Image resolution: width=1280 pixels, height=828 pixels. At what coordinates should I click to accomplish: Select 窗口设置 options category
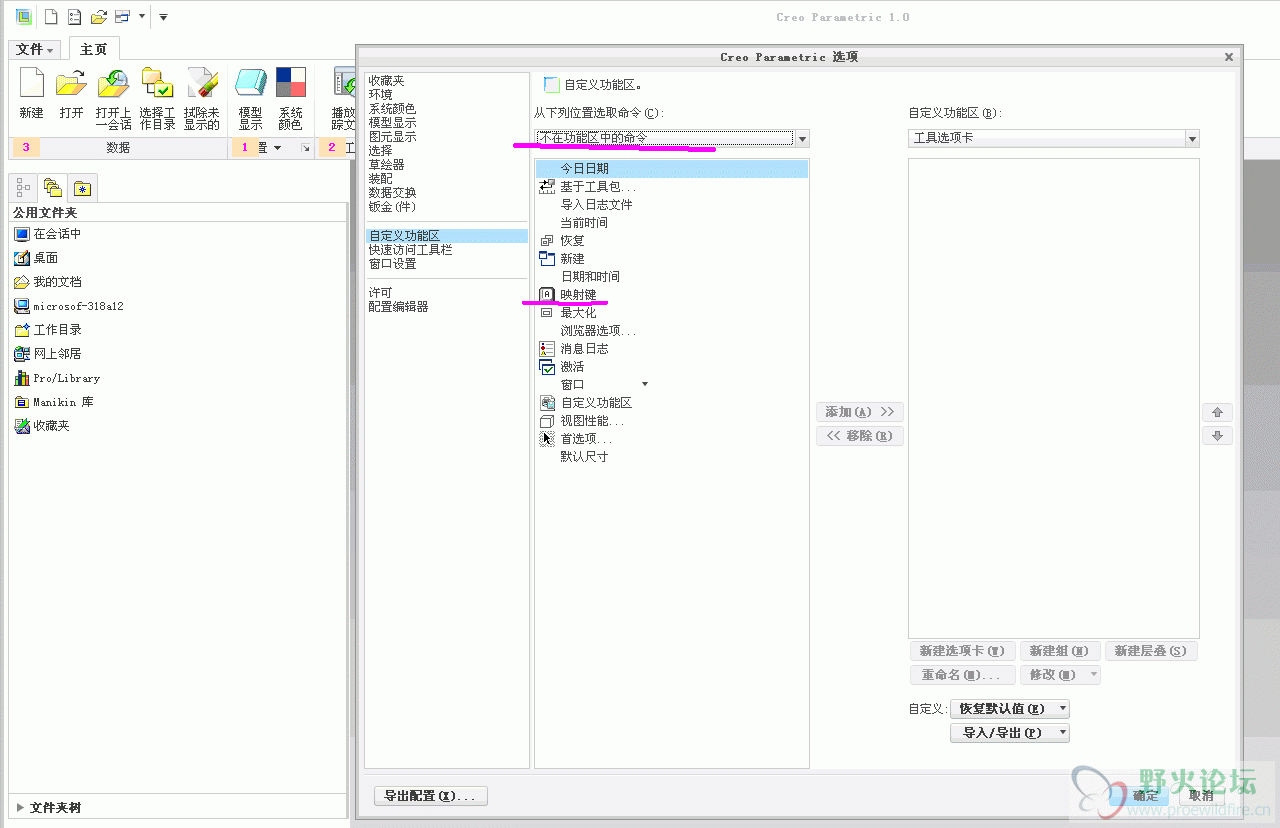392,264
